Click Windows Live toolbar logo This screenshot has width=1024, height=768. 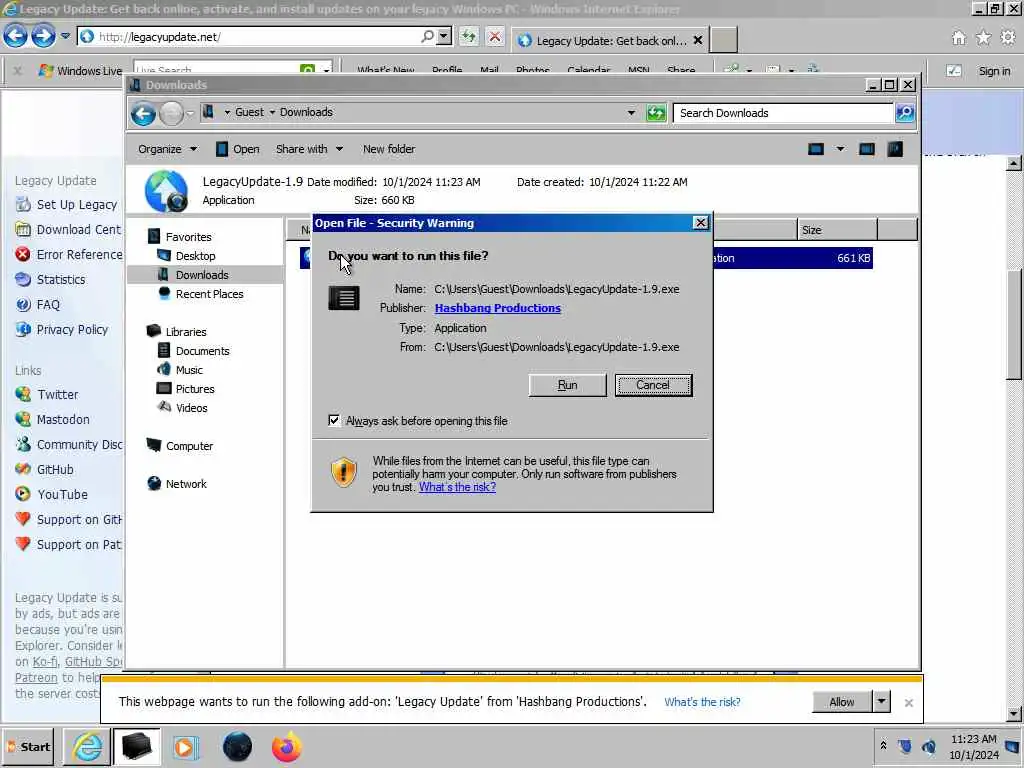80,71
